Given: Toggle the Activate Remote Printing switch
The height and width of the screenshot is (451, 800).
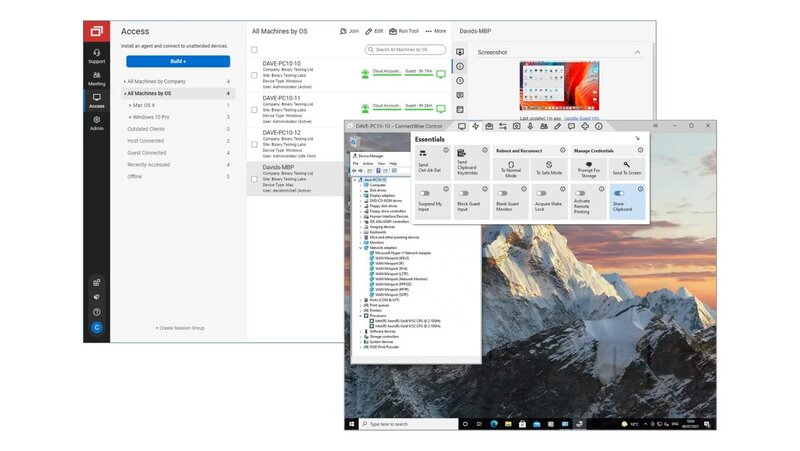Looking at the screenshot, I should 580,193.
